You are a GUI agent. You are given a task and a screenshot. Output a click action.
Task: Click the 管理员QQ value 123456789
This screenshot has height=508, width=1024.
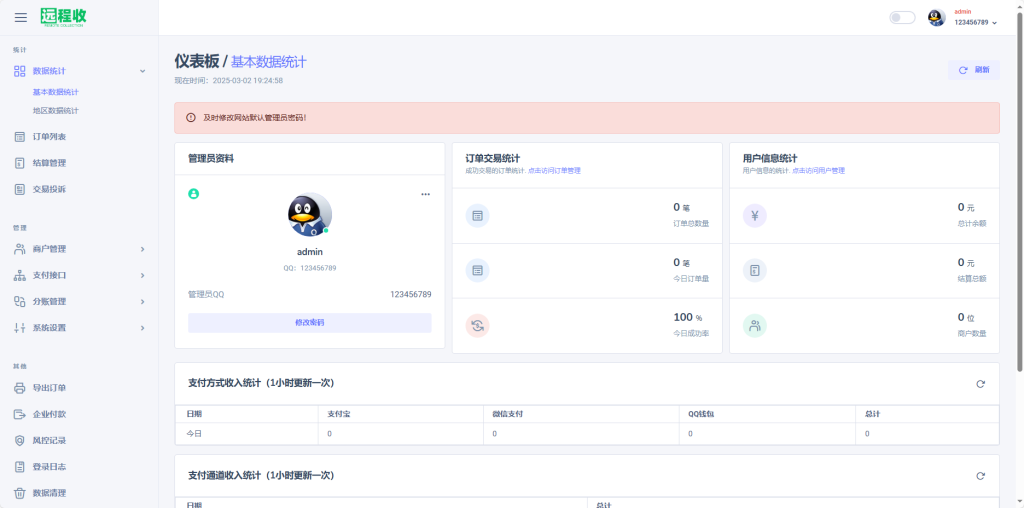click(x=411, y=294)
